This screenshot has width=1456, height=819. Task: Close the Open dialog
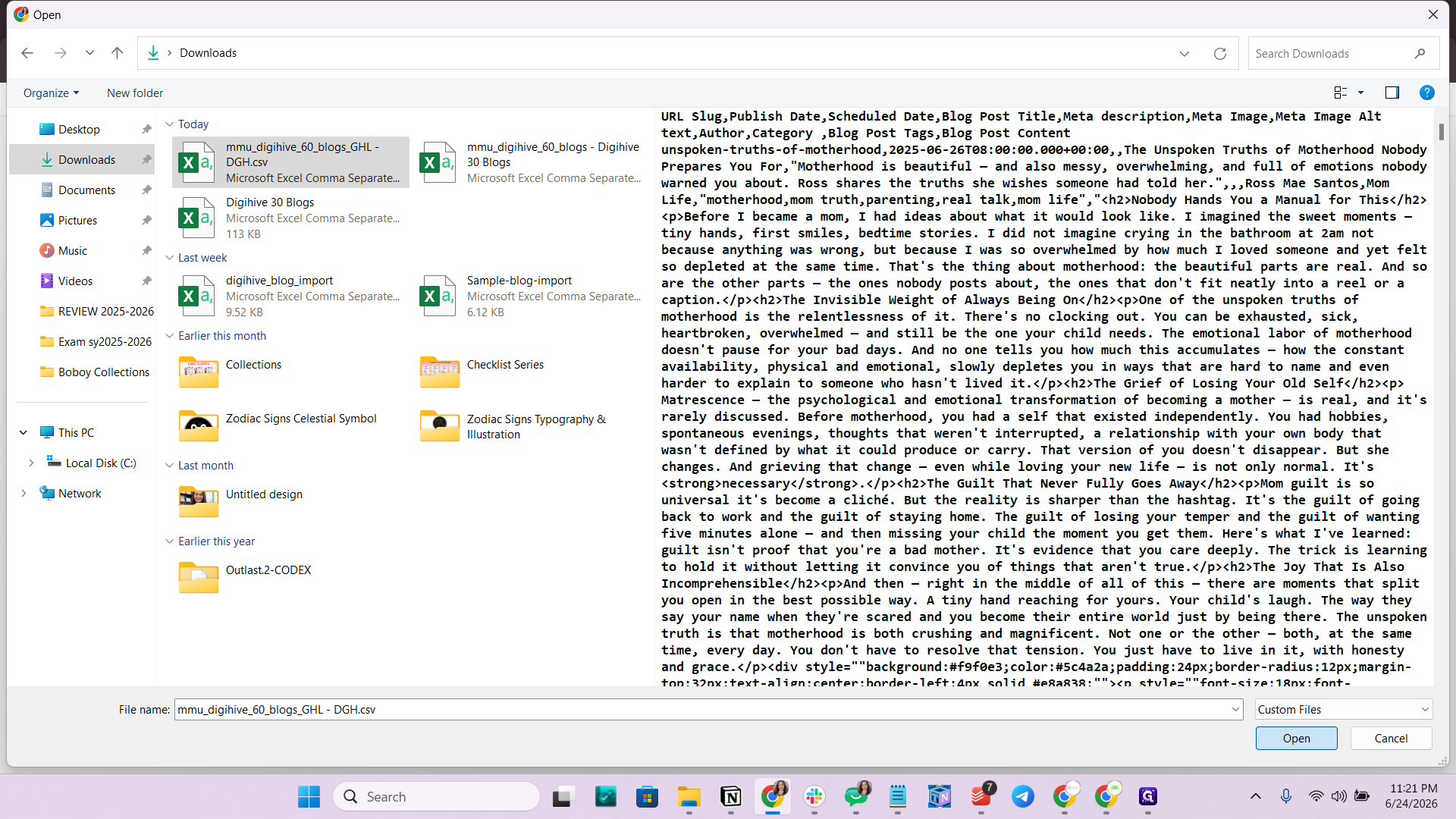coord(1433,14)
